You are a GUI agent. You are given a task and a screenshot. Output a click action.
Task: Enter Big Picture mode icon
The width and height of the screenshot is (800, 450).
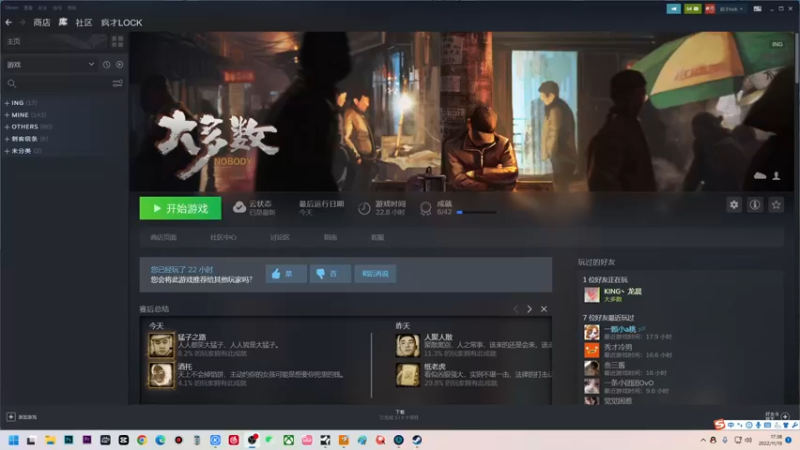point(758,9)
